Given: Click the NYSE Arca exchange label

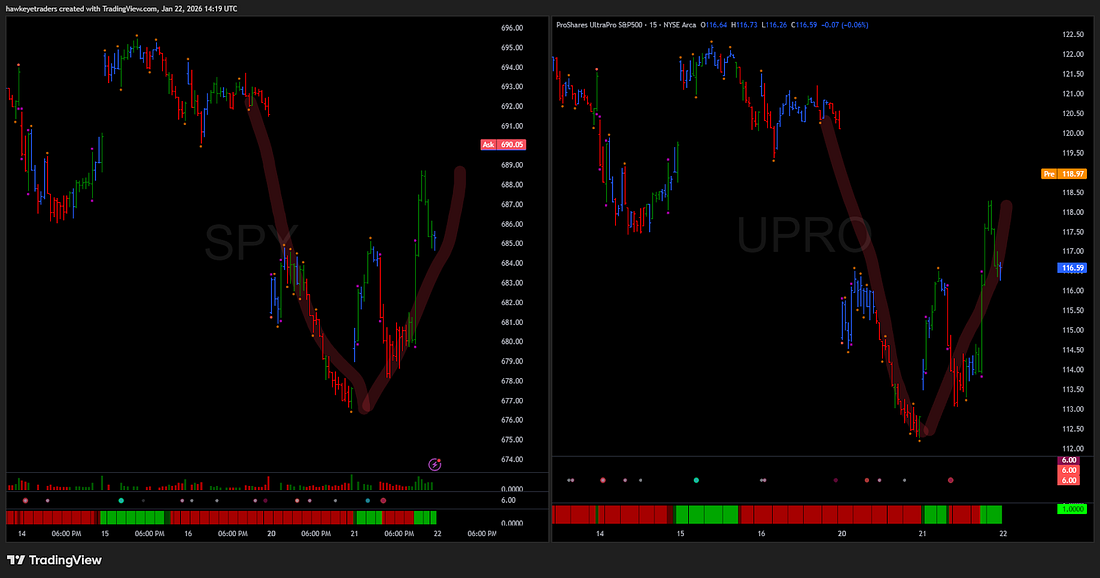Looking at the screenshot, I should point(679,25).
